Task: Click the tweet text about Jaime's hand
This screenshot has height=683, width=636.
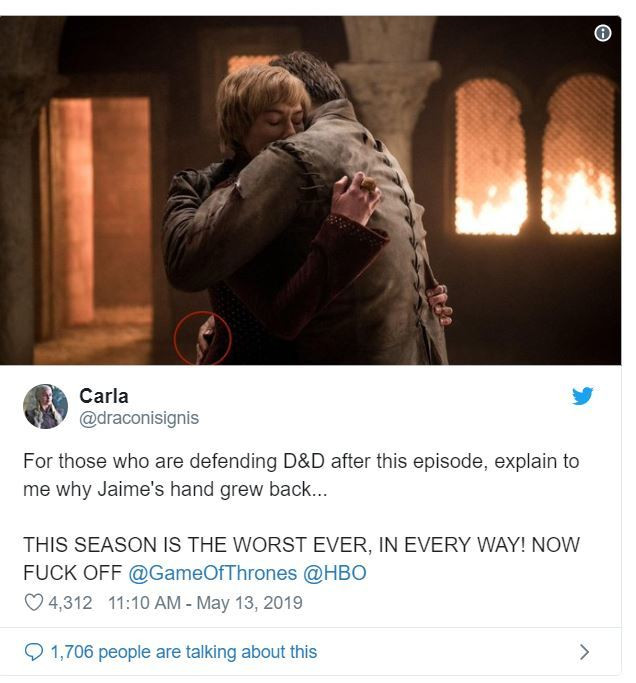Action: pyautogui.click(x=301, y=475)
